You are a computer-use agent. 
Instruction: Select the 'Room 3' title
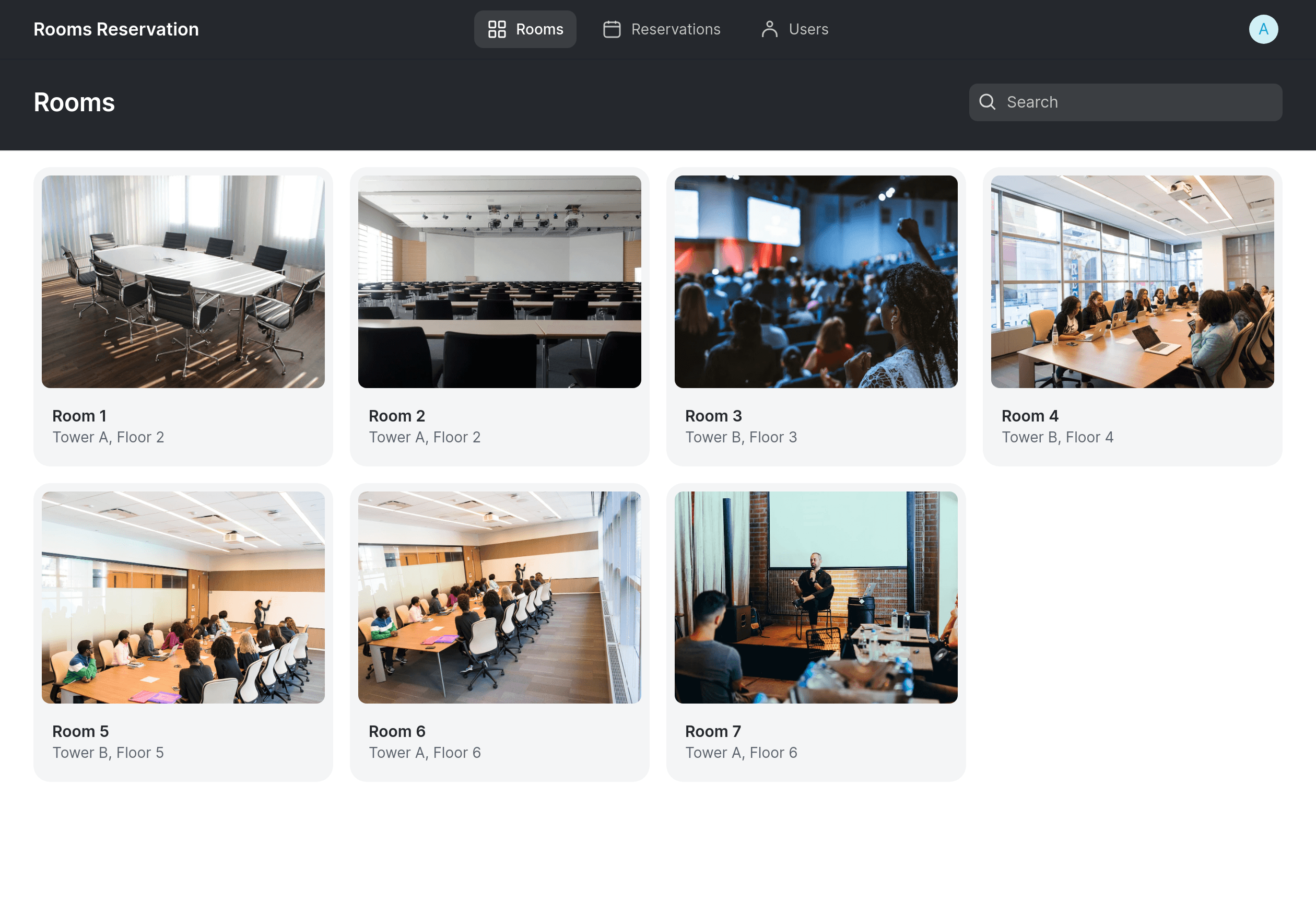pyautogui.click(x=713, y=416)
